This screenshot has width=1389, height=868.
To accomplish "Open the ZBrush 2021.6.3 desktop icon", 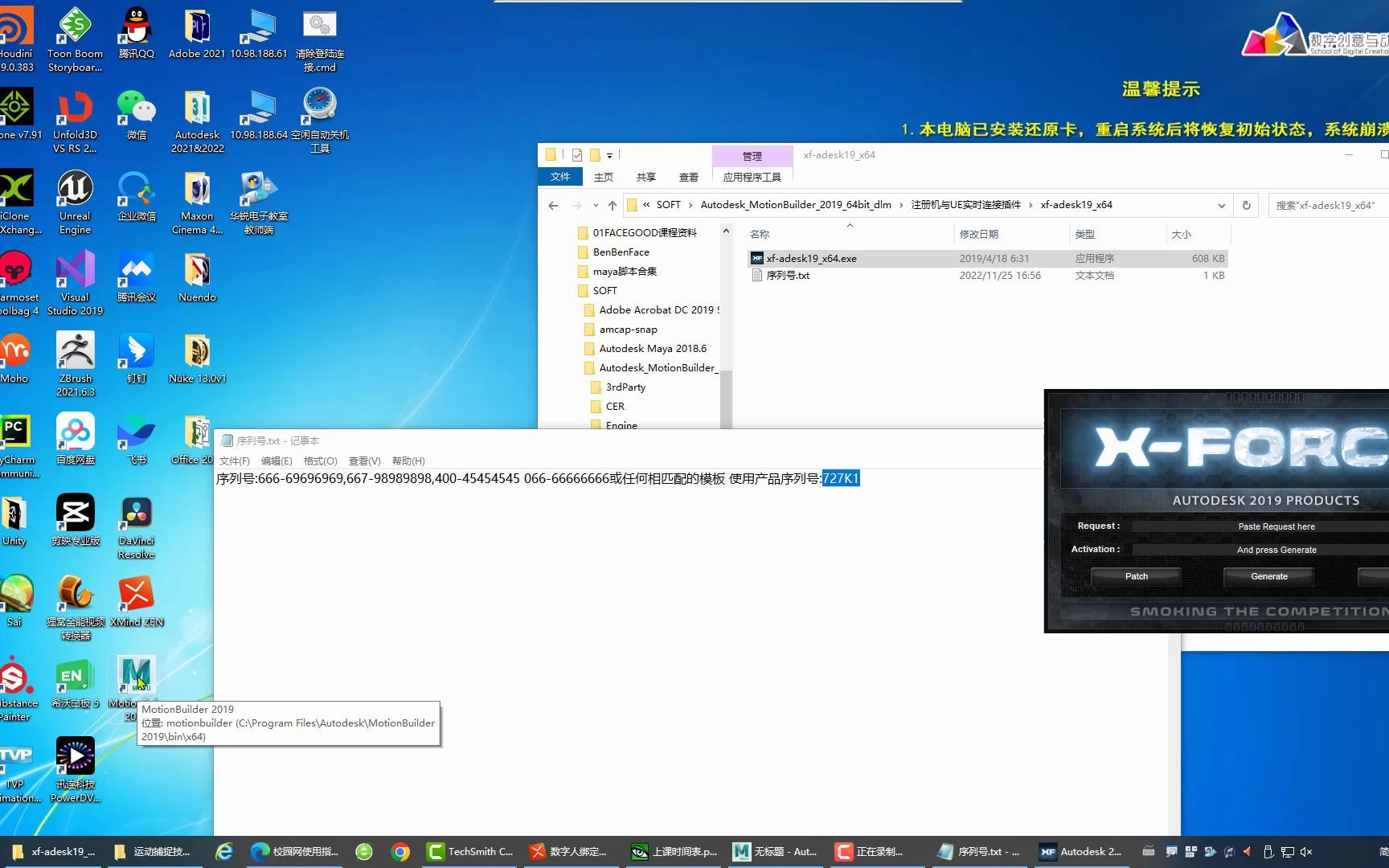I will [75, 364].
